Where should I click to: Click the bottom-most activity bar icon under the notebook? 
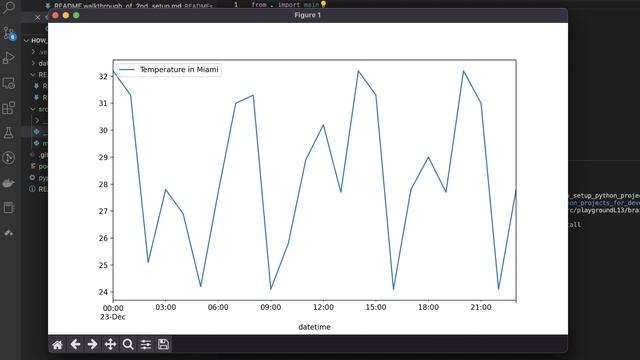[9, 233]
